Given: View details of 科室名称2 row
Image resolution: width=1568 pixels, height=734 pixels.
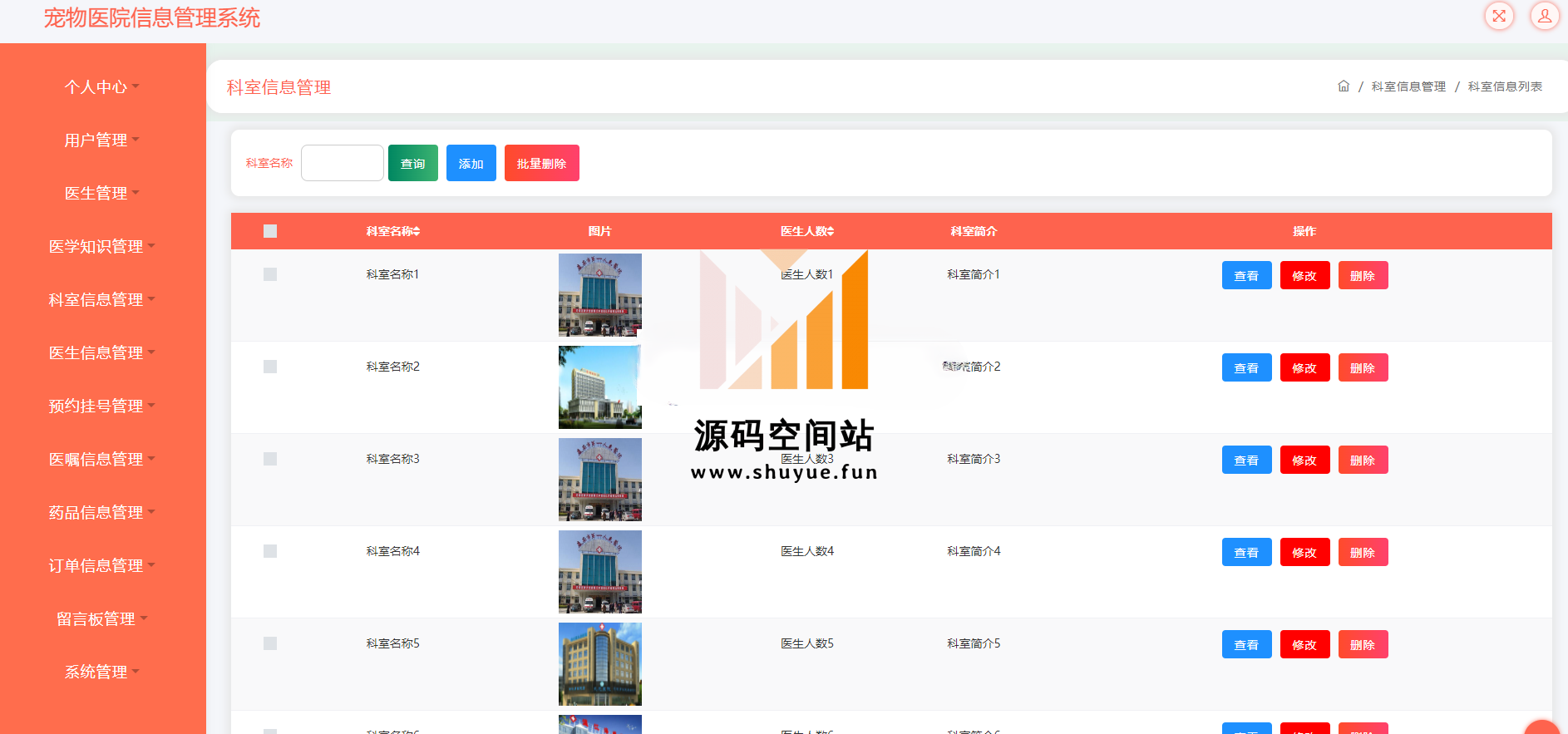Looking at the screenshot, I should [1247, 367].
